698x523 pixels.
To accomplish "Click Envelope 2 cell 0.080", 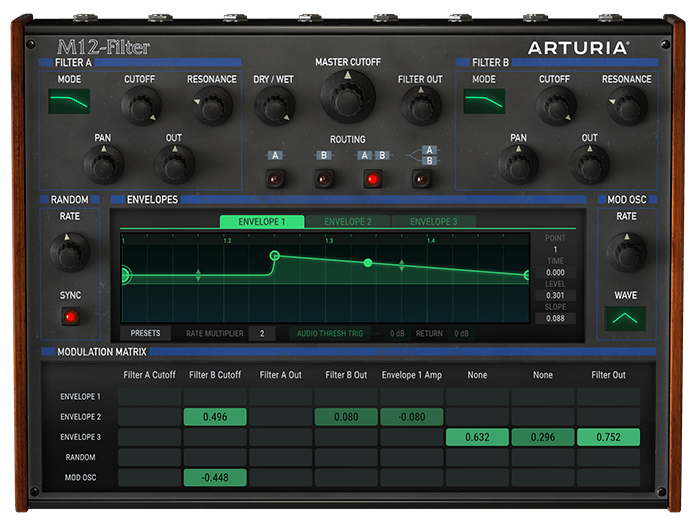I will click(x=346, y=417).
